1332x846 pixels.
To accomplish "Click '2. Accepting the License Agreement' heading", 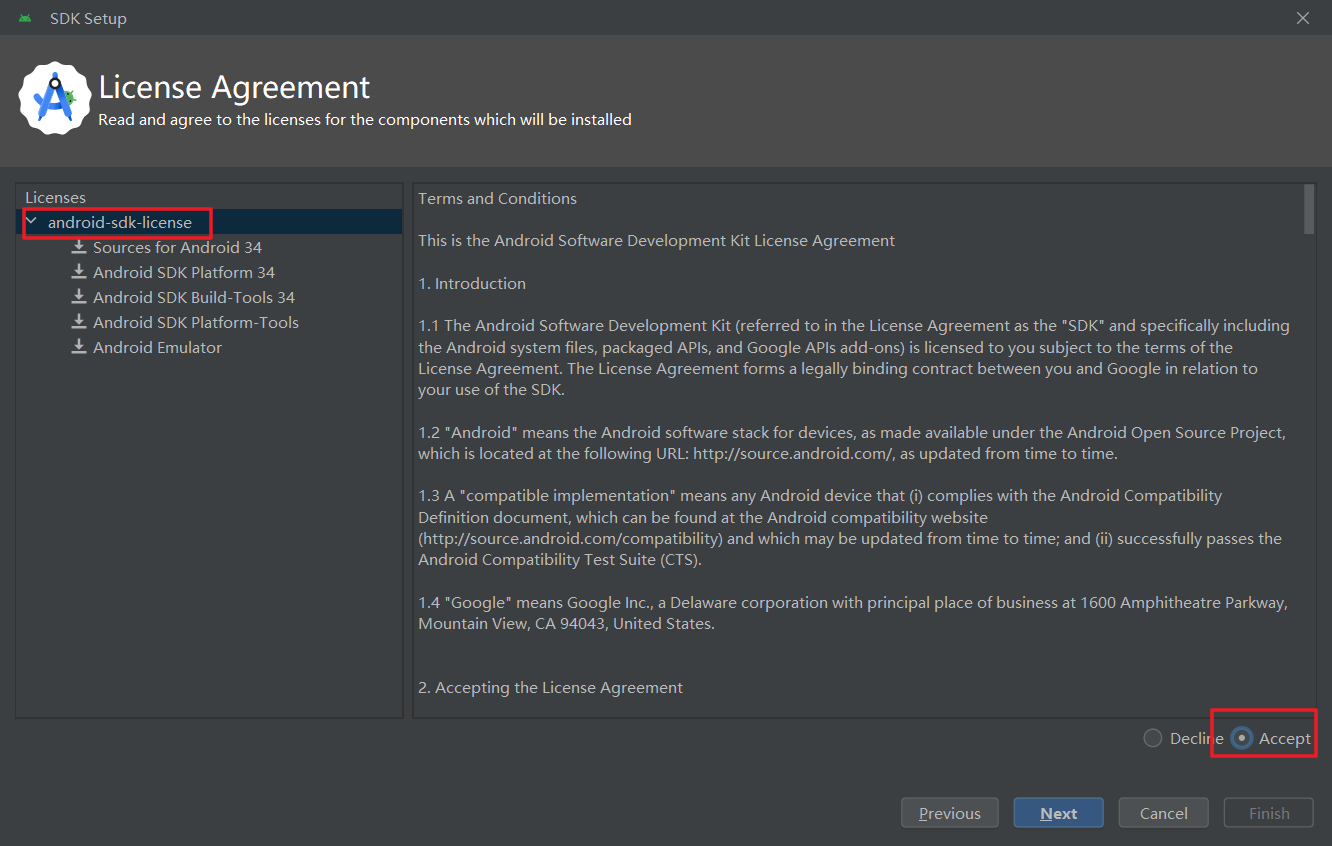I will (551, 687).
